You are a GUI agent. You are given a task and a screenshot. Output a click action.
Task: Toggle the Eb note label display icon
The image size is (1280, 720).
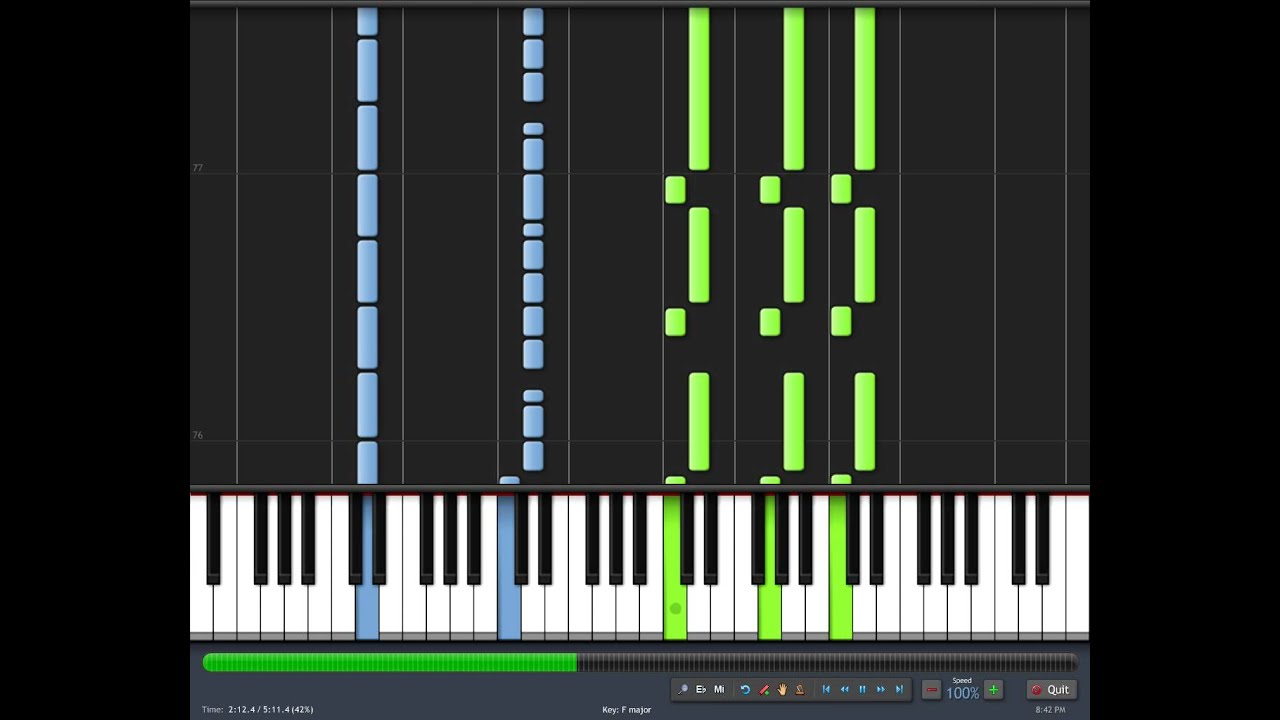click(701, 689)
